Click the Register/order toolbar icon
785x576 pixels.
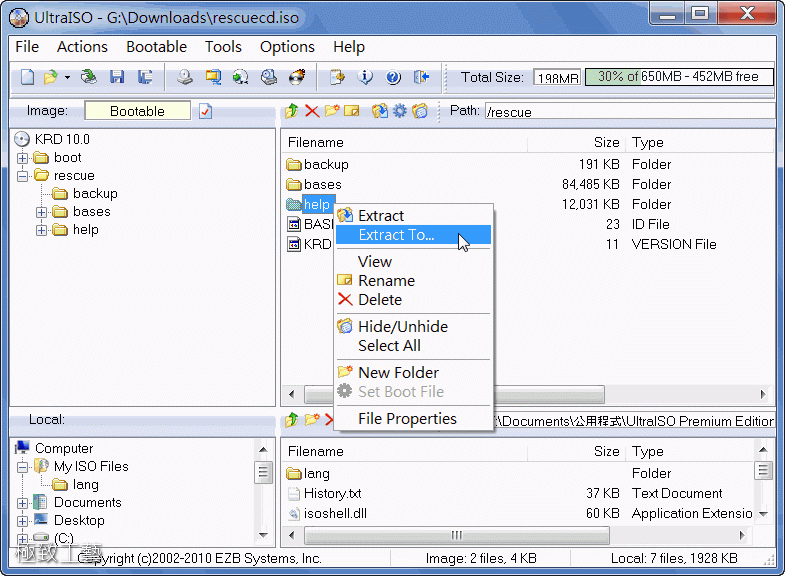(337, 77)
